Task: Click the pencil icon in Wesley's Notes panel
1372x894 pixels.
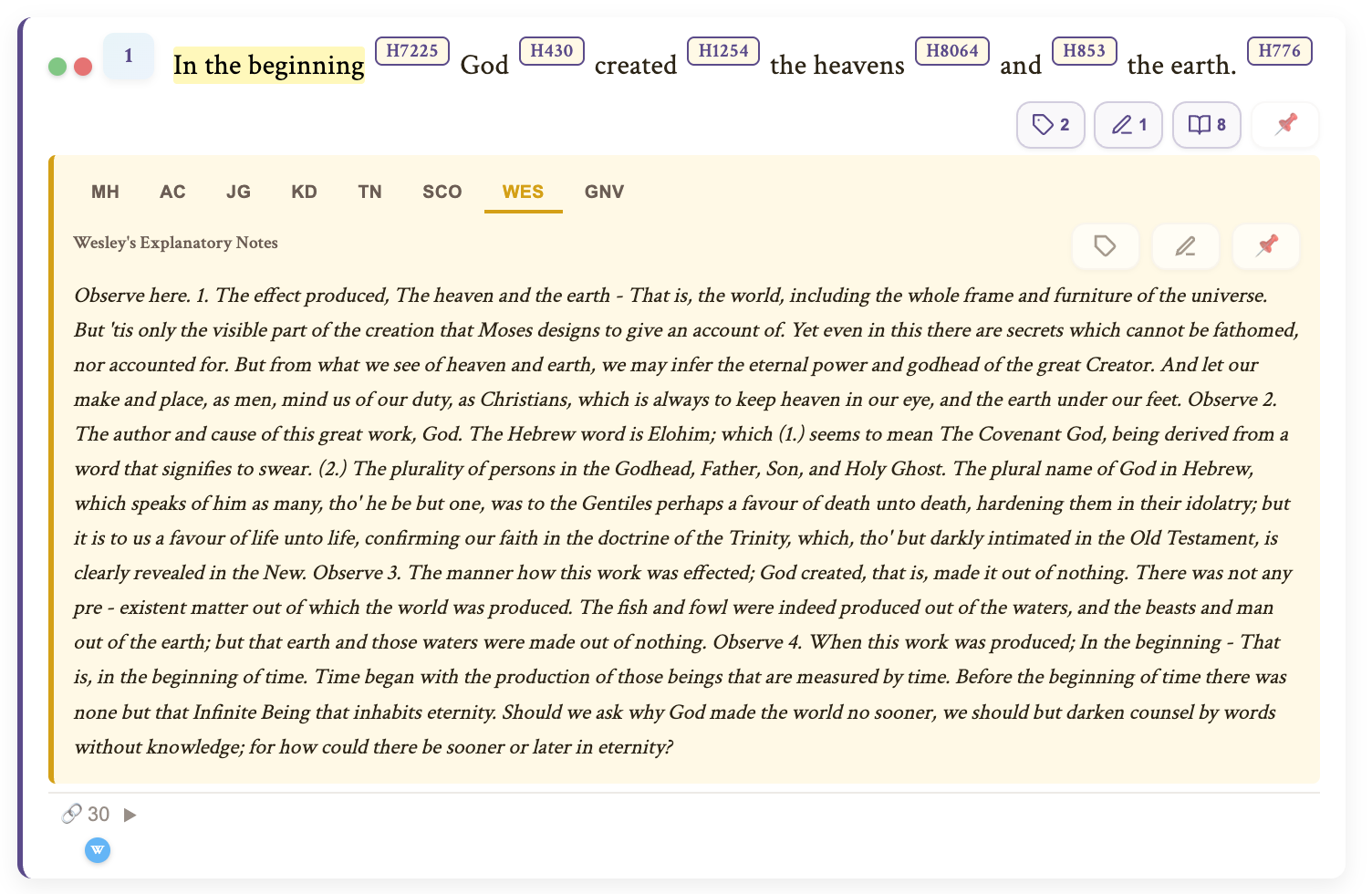Action: [1185, 246]
